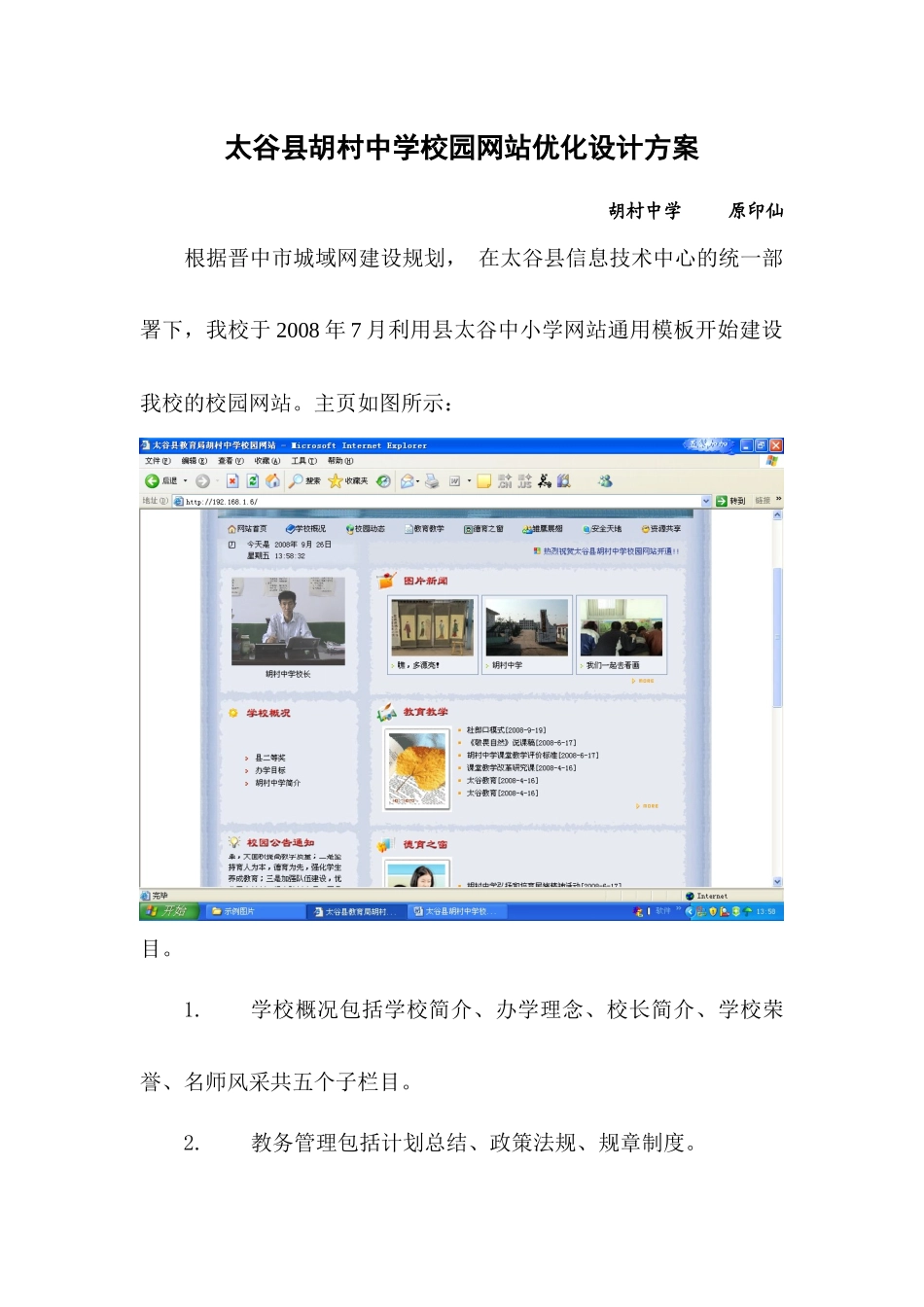
Task: Open Favorites via the star icon
Action: [336, 481]
